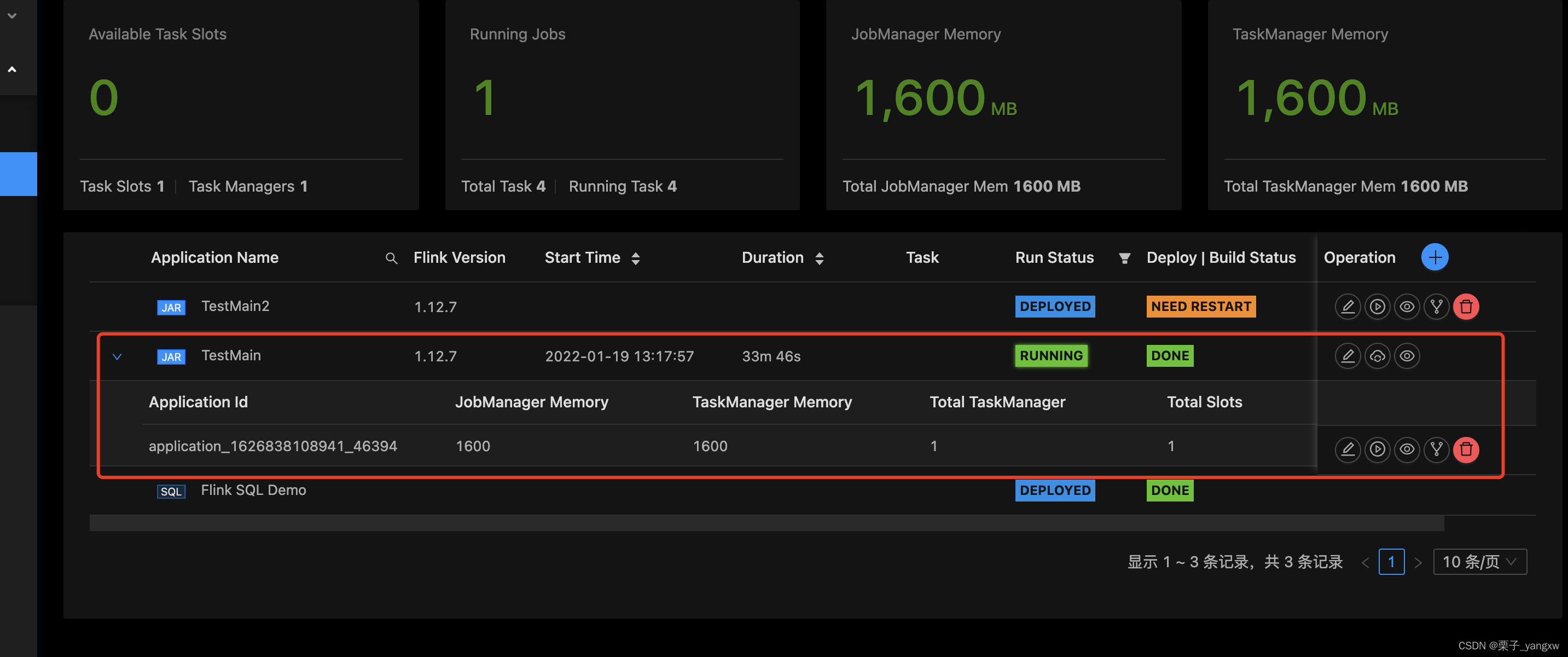
Task: Click Deploy | Build Status column header
Action: tap(1221, 257)
